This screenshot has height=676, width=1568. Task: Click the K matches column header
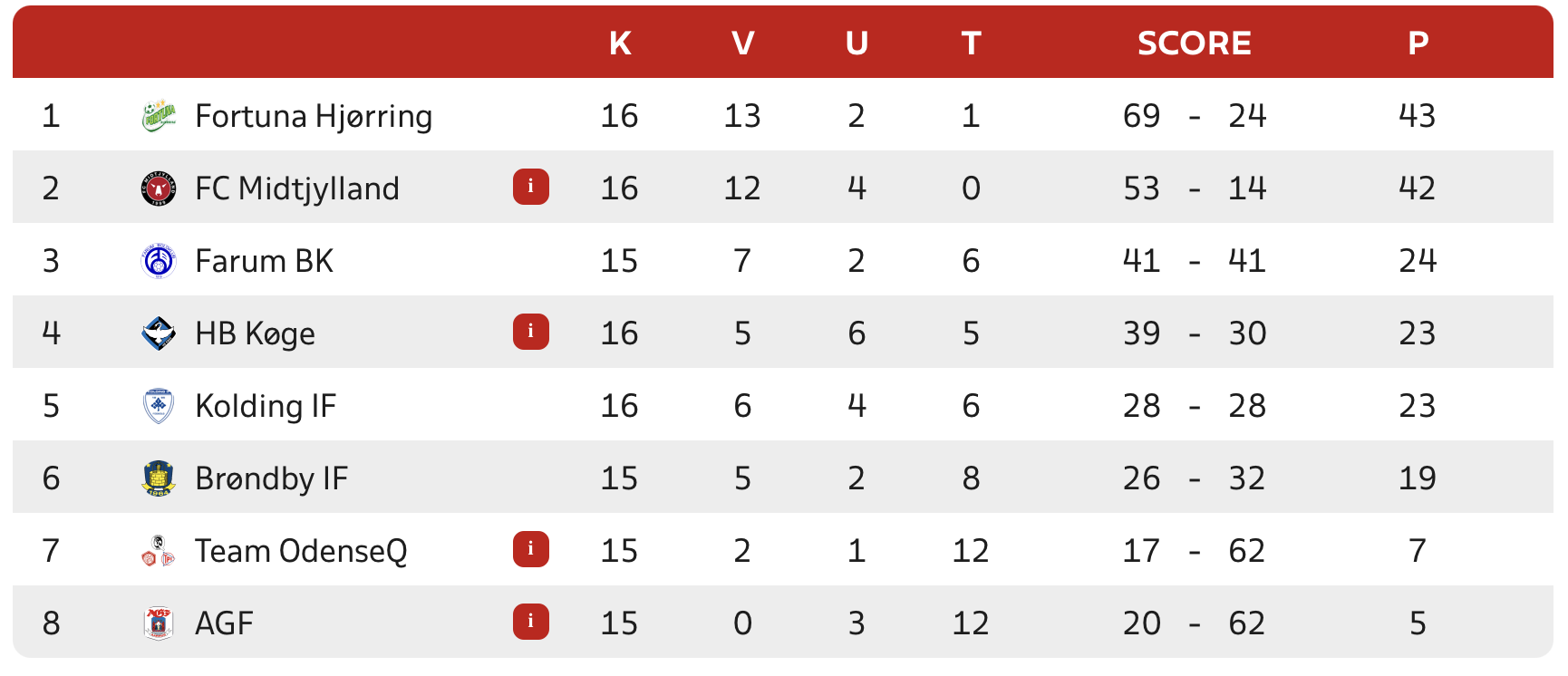click(620, 43)
